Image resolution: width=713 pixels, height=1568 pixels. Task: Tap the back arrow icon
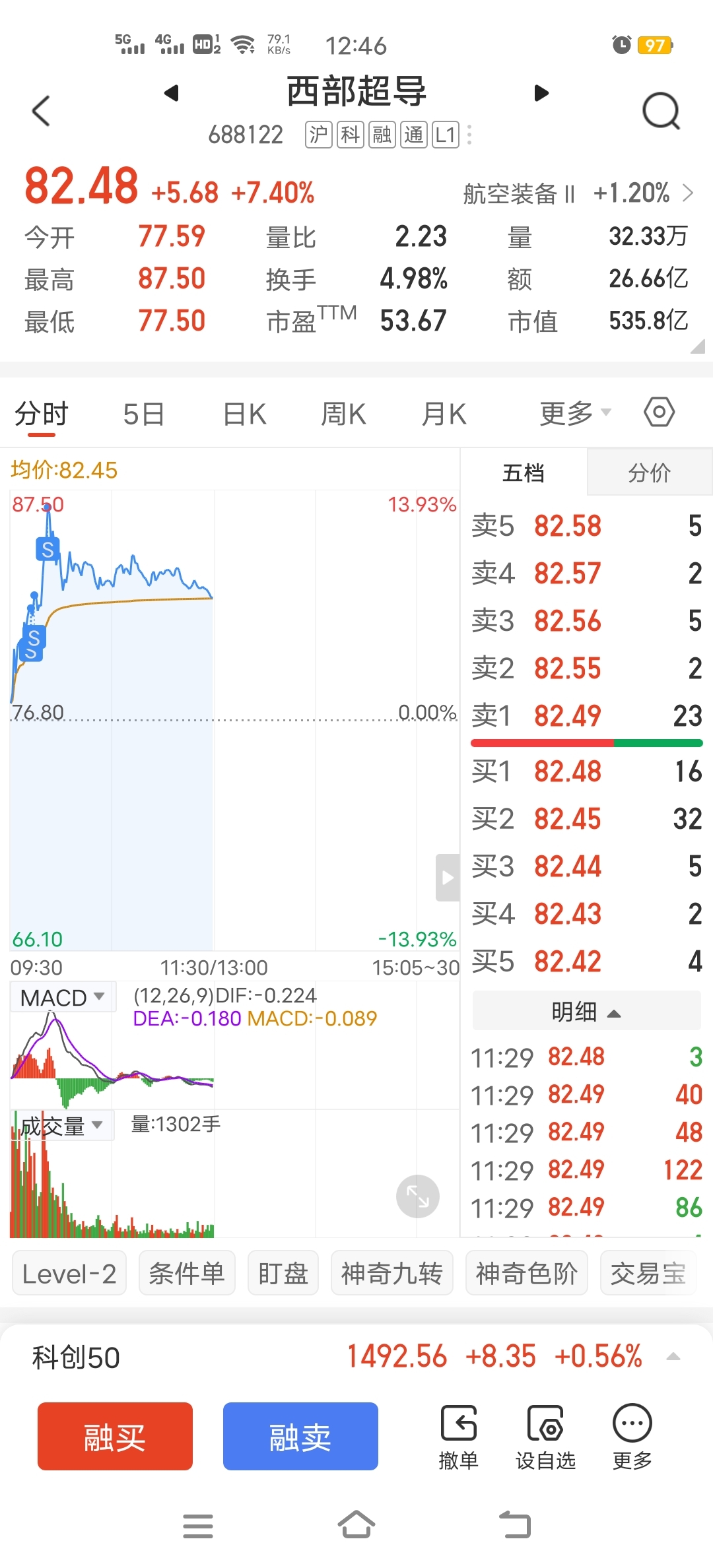point(41,111)
